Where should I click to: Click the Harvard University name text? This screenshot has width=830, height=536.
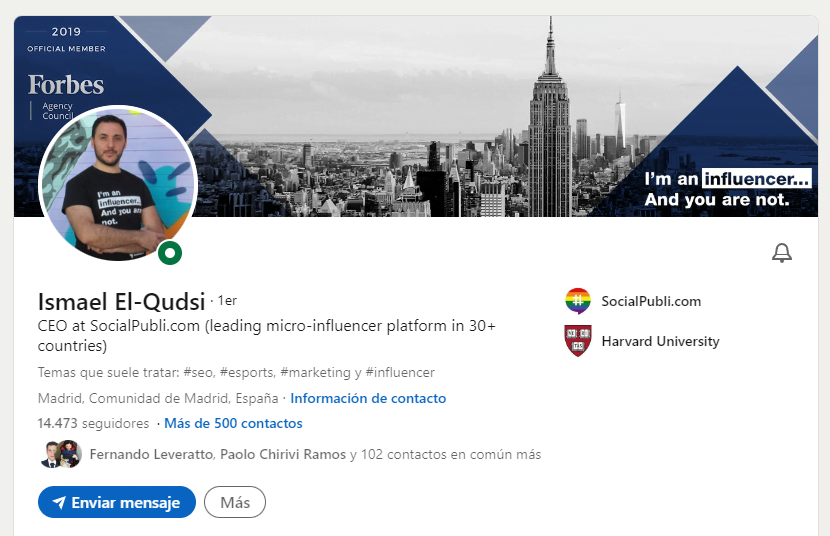[660, 341]
